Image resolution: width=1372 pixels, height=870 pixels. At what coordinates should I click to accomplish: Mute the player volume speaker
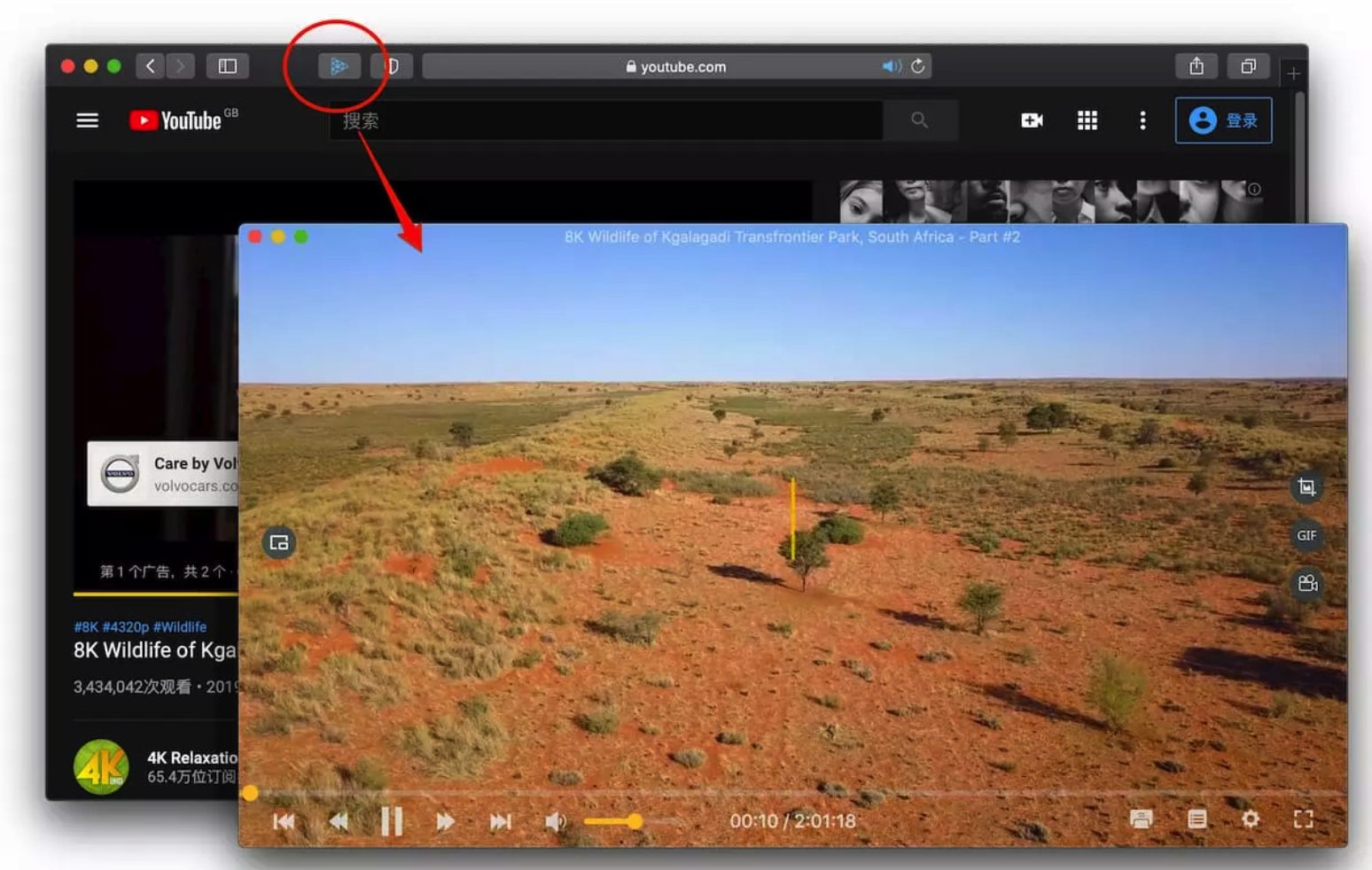pos(555,821)
